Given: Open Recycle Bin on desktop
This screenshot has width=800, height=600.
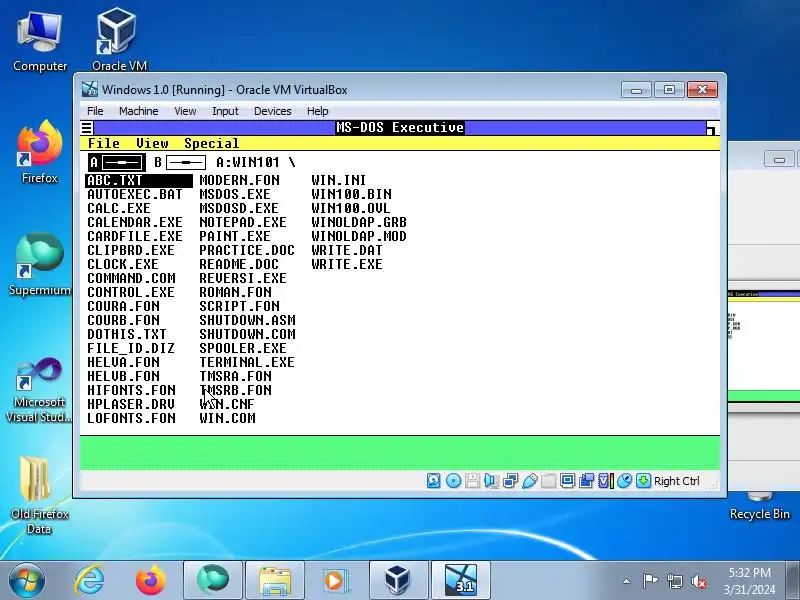Looking at the screenshot, I should pyautogui.click(x=759, y=507).
